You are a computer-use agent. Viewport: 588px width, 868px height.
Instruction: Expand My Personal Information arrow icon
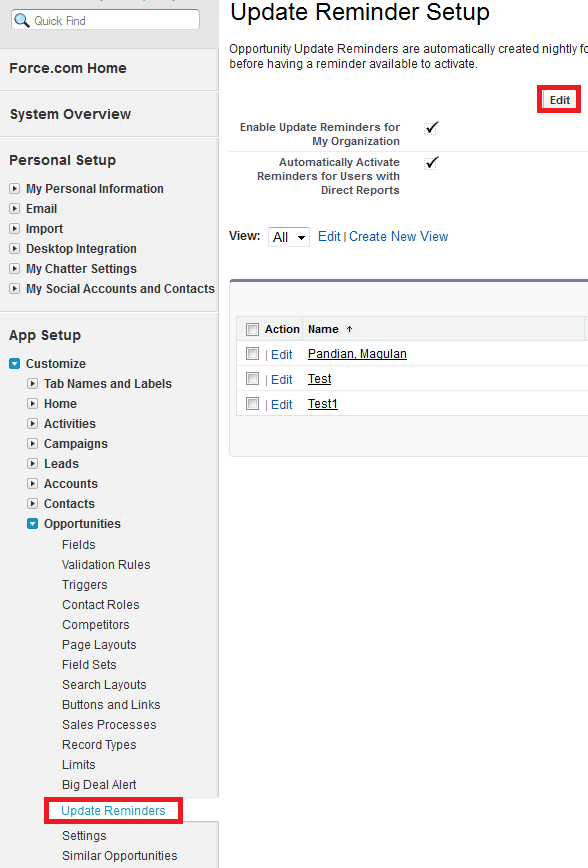point(15,189)
